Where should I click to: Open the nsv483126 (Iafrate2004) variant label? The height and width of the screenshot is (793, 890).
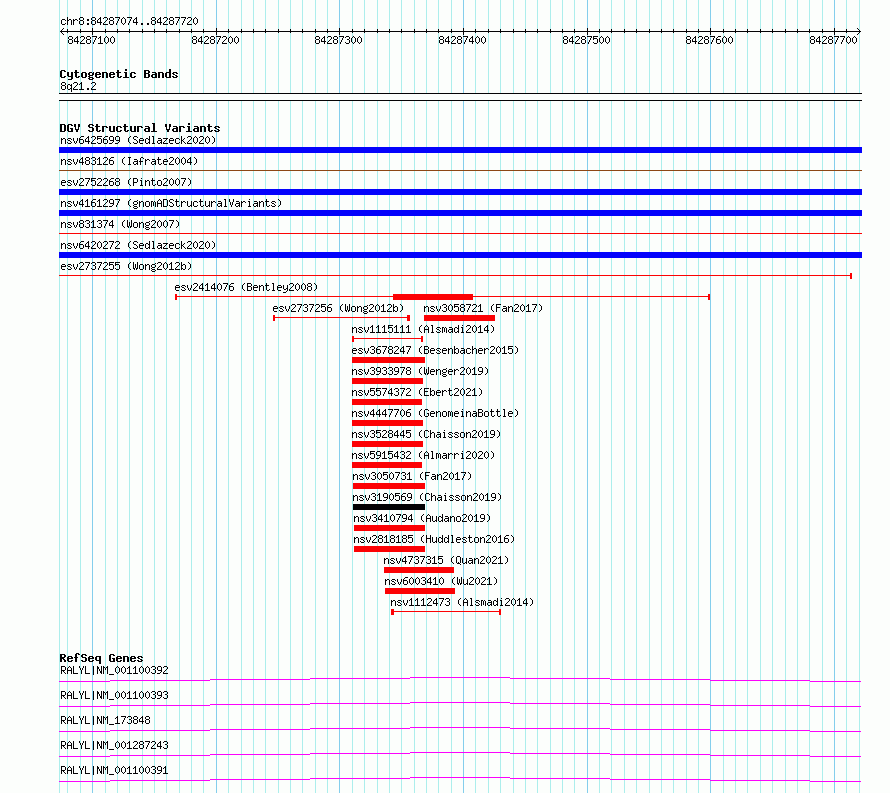[129, 161]
